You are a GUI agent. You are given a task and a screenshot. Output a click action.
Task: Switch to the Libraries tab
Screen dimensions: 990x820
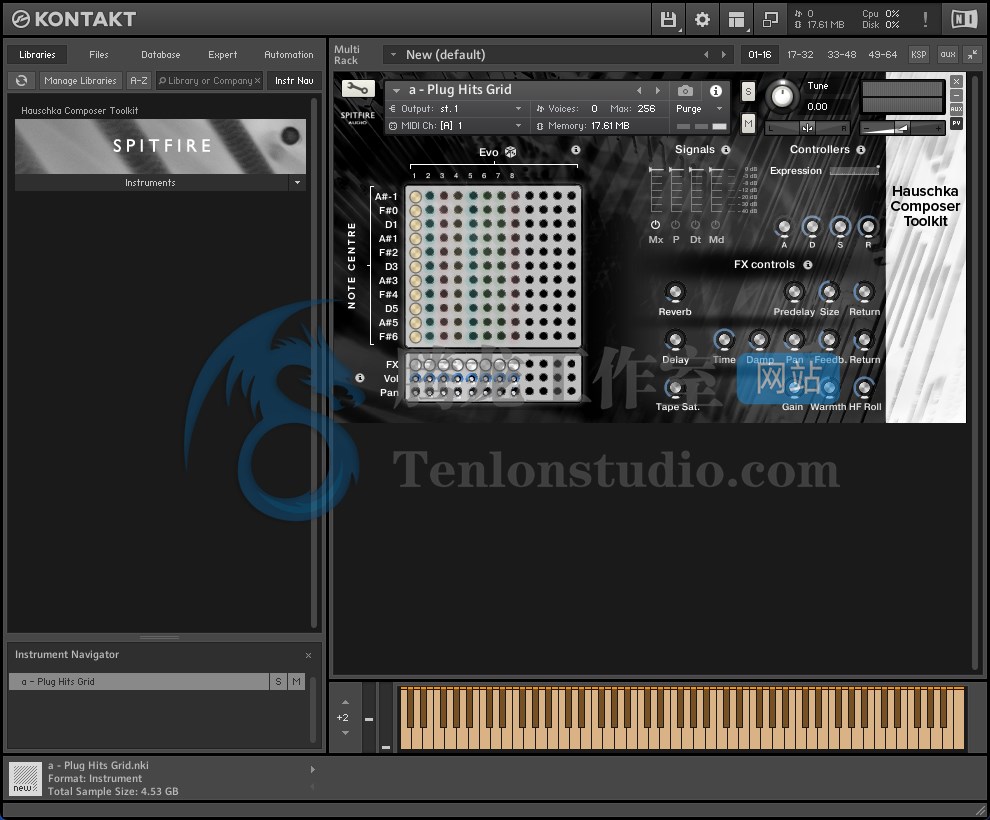[37, 55]
